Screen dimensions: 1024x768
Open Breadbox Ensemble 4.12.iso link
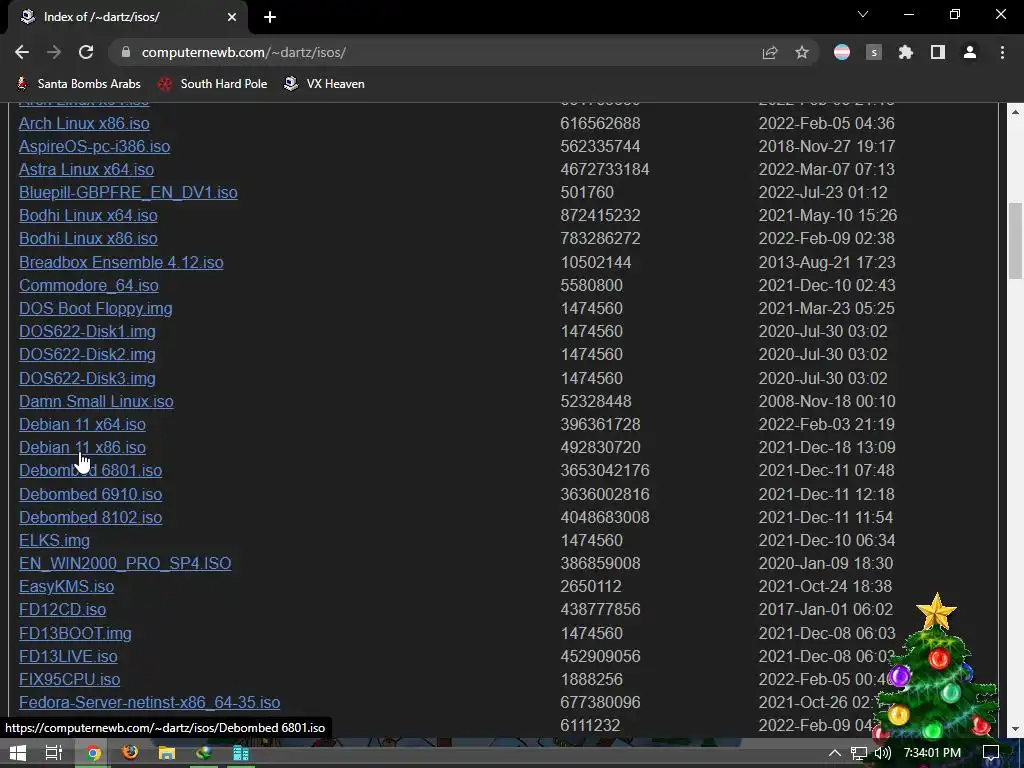(x=121, y=263)
